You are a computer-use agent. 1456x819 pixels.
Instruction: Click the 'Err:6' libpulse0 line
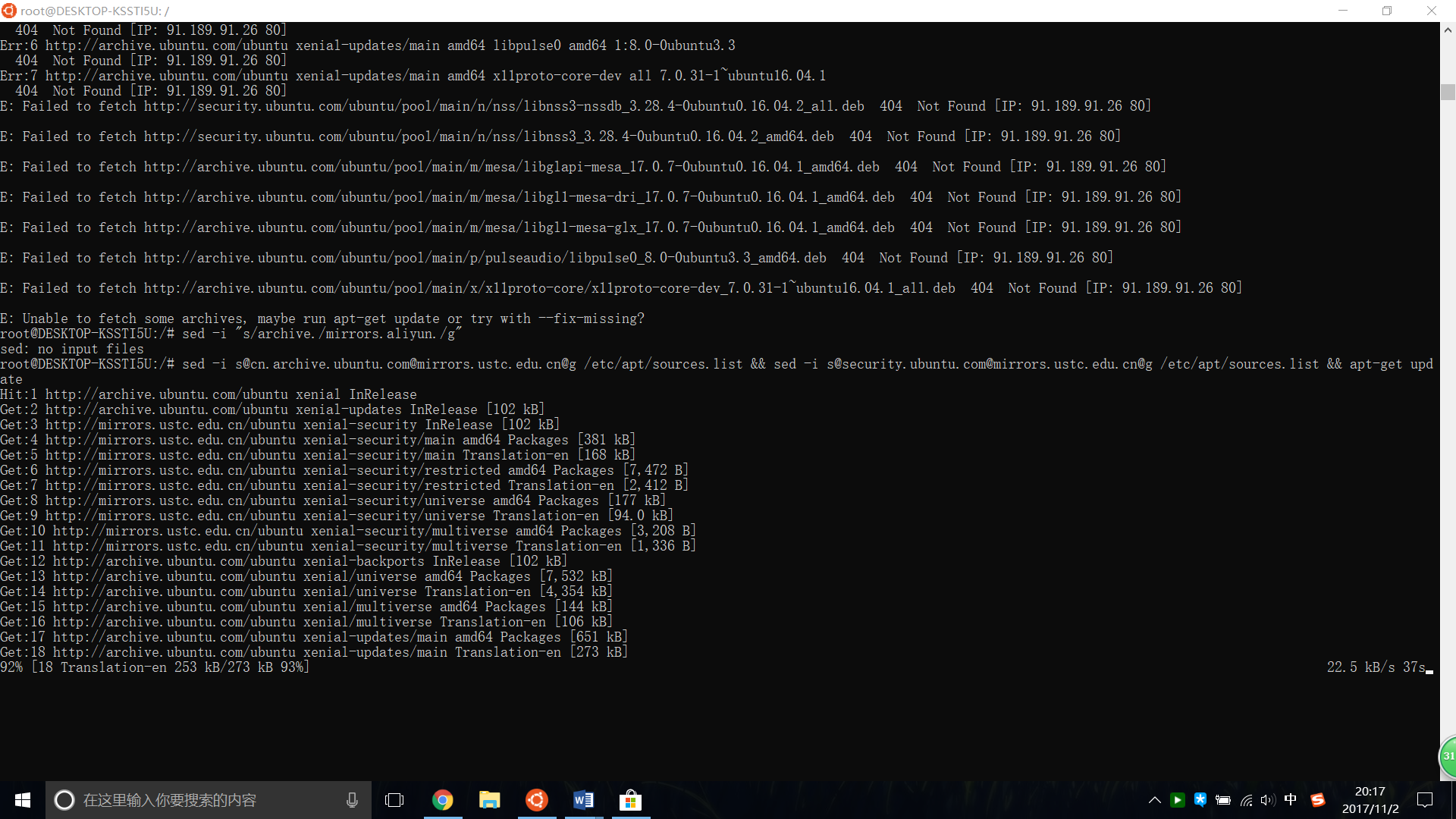tap(368, 45)
